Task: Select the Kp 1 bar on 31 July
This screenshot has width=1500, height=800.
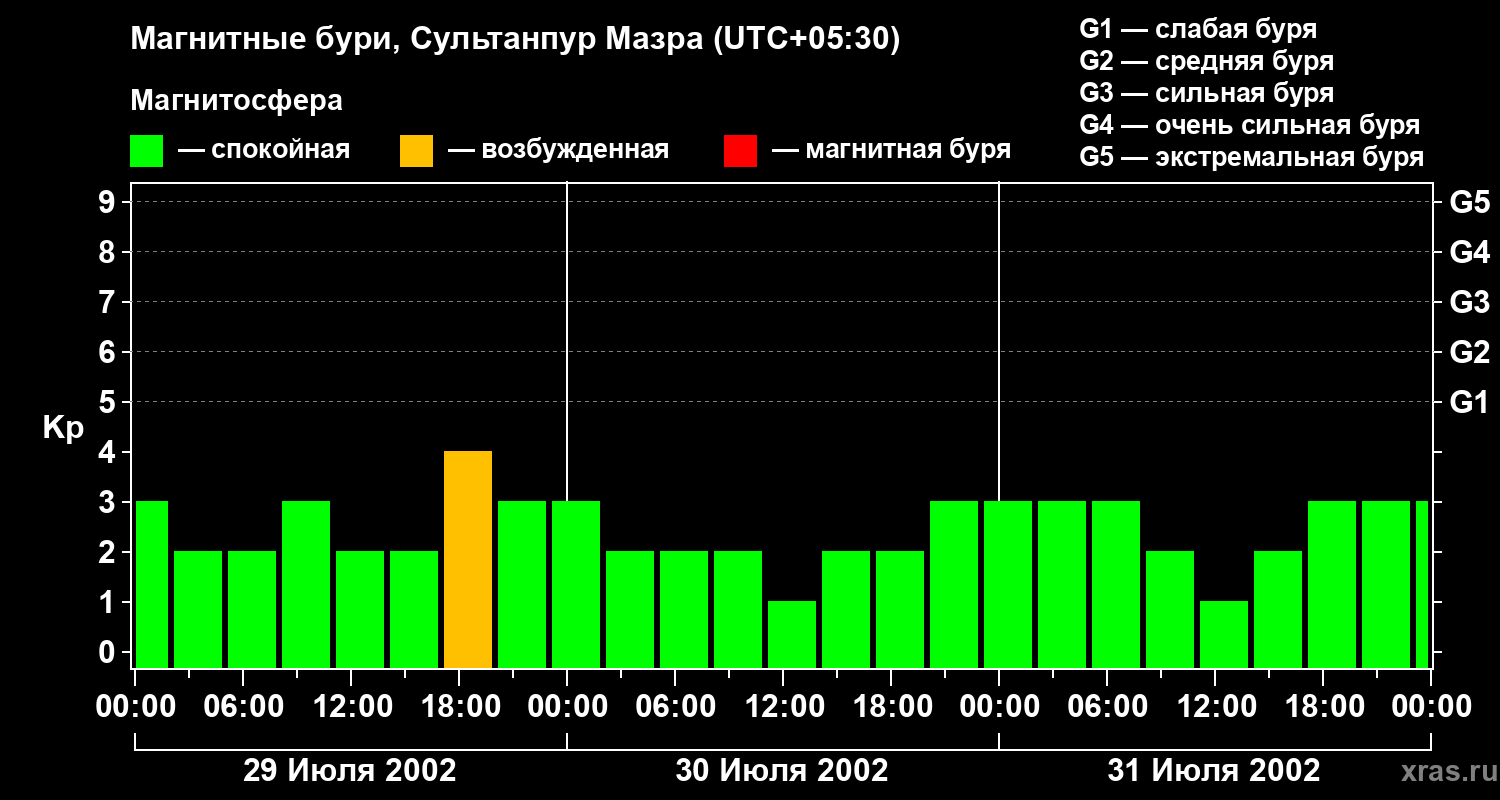Action: [1224, 634]
